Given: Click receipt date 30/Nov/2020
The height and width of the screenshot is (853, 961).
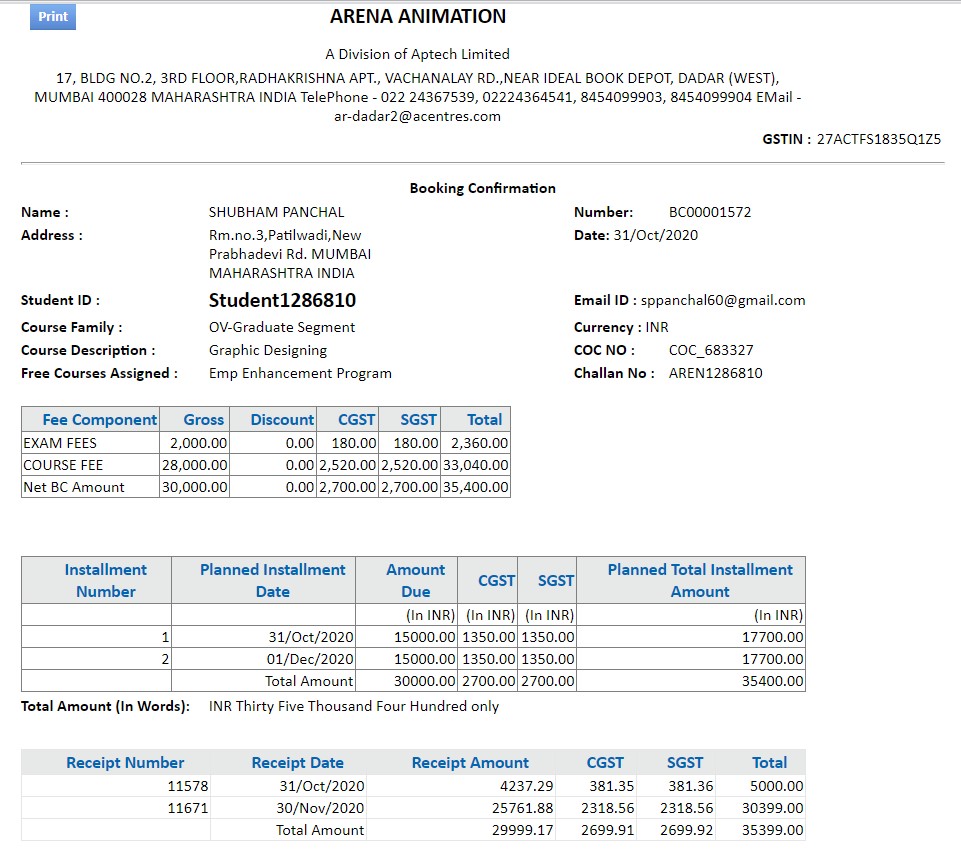Looking at the screenshot, I should point(320,808).
